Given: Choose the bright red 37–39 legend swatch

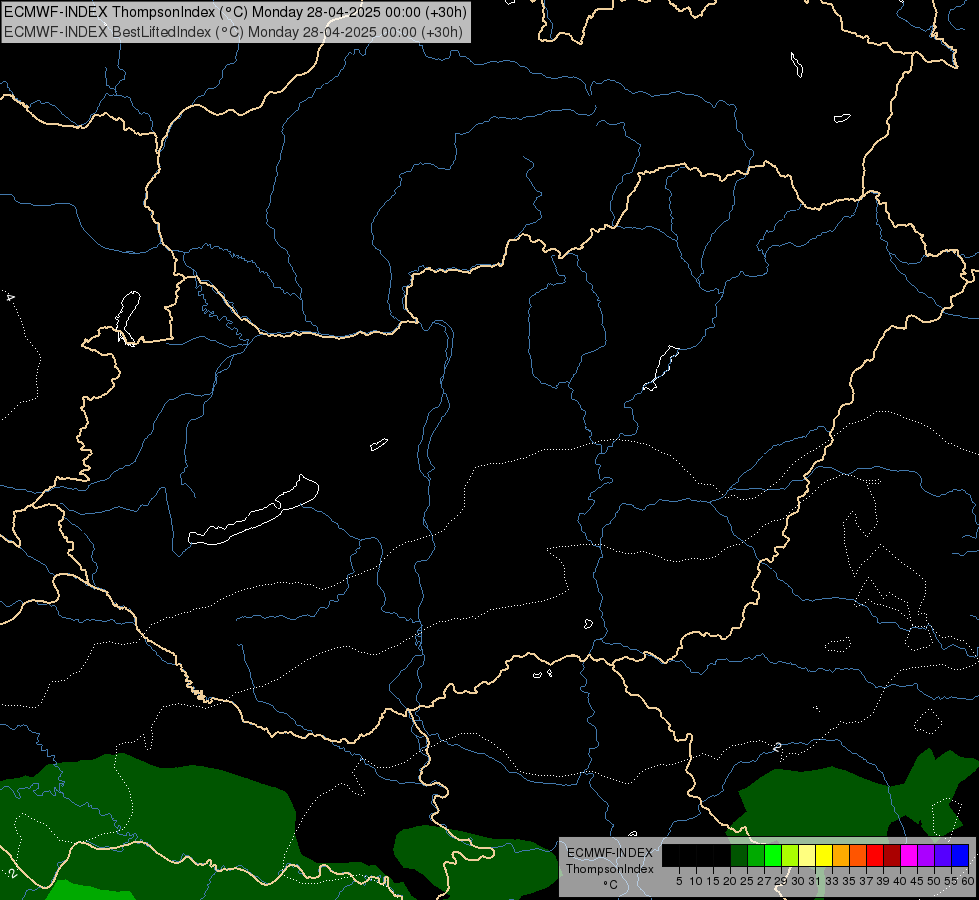Looking at the screenshot, I should point(875,855).
